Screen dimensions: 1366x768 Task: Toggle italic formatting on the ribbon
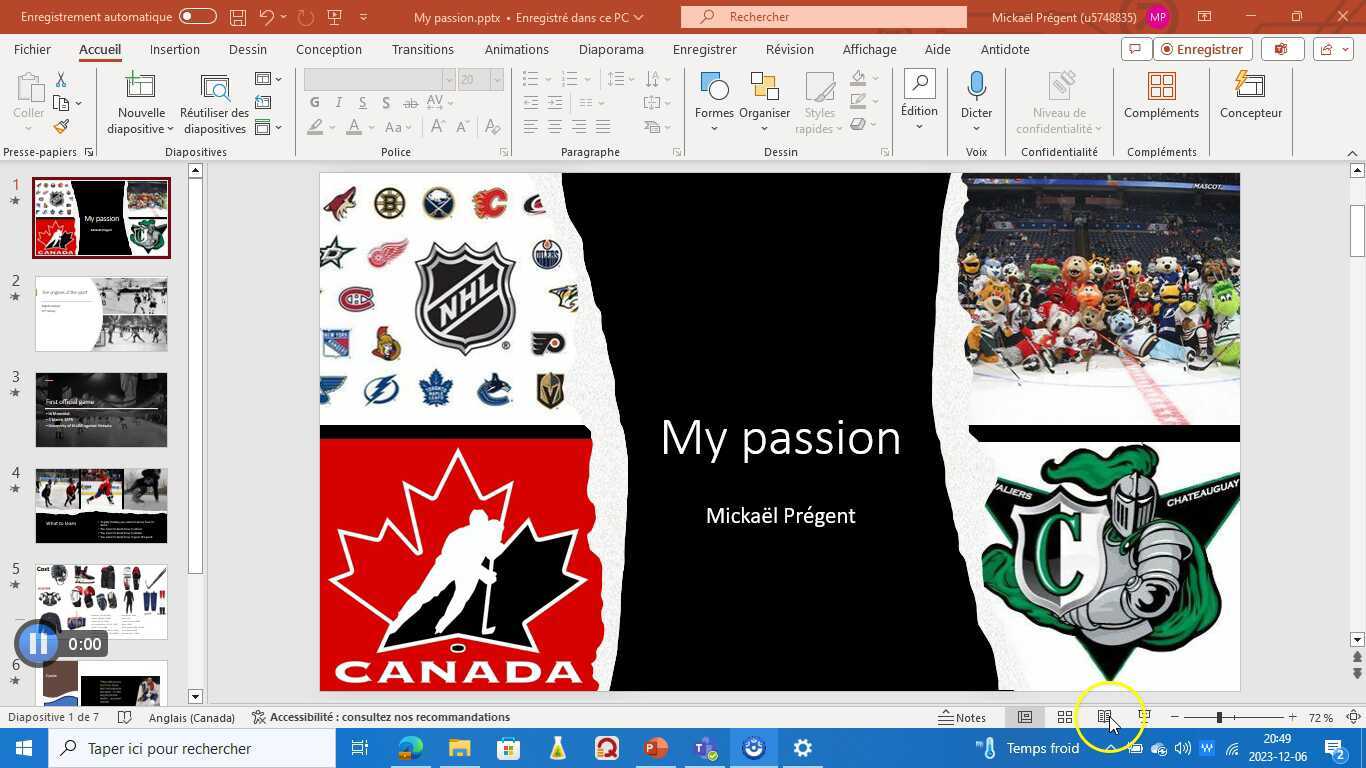coord(337,102)
